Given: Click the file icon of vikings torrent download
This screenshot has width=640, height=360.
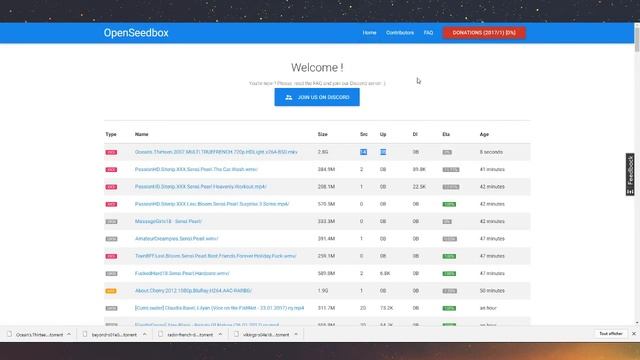Looking at the screenshot, I should [236, 334].
